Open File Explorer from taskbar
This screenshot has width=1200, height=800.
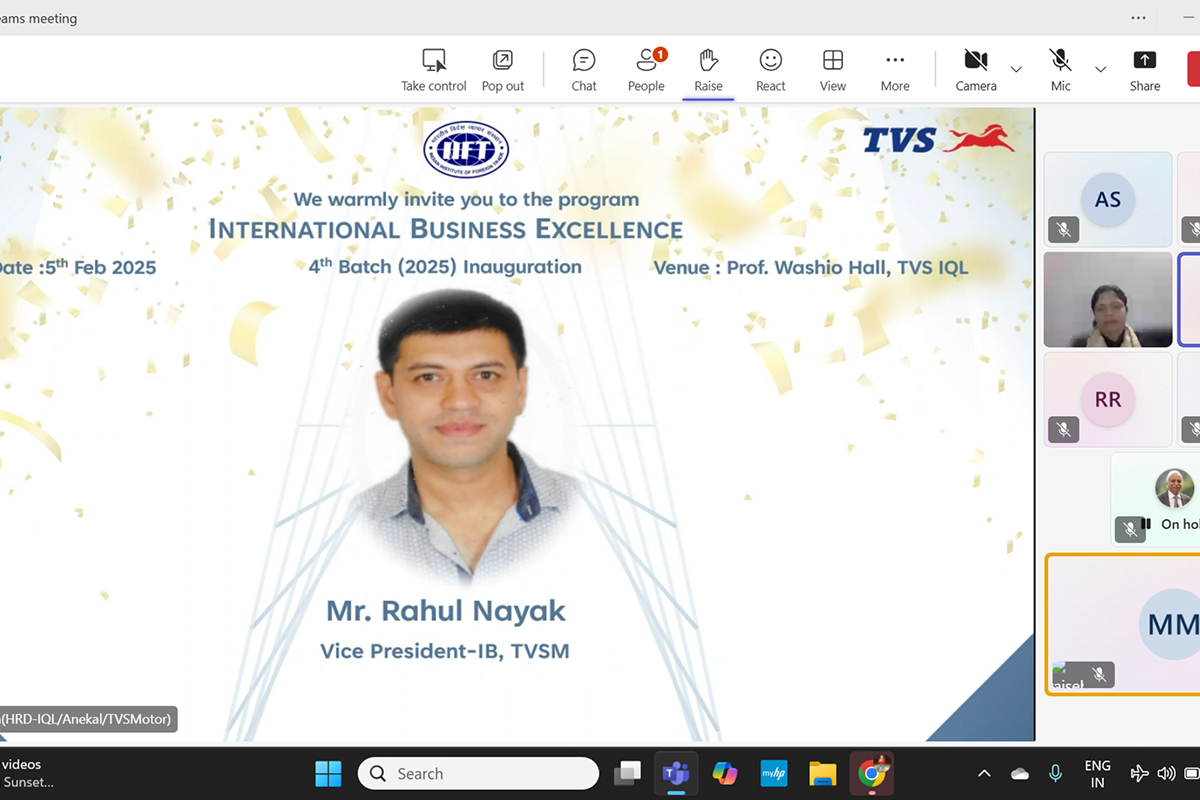823,773
